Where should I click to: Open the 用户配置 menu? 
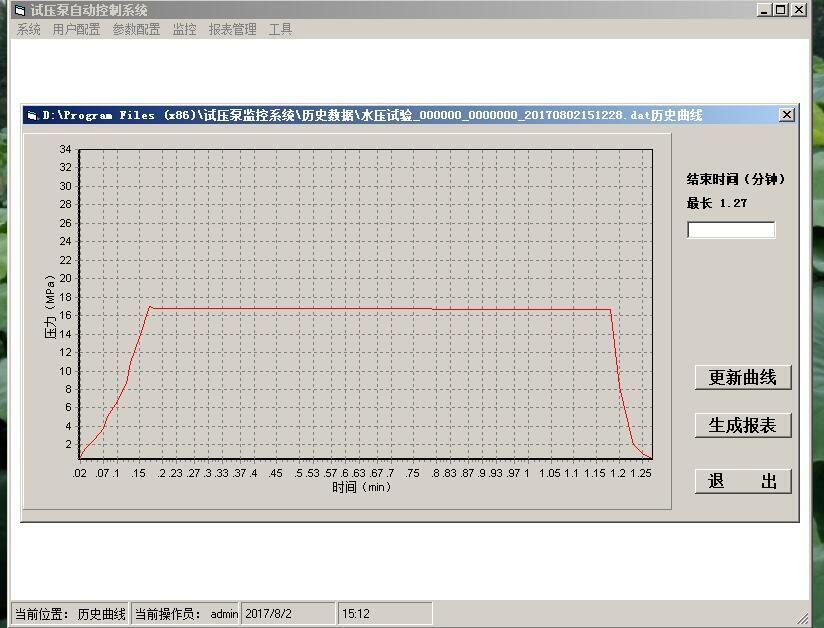click(76, 30)
